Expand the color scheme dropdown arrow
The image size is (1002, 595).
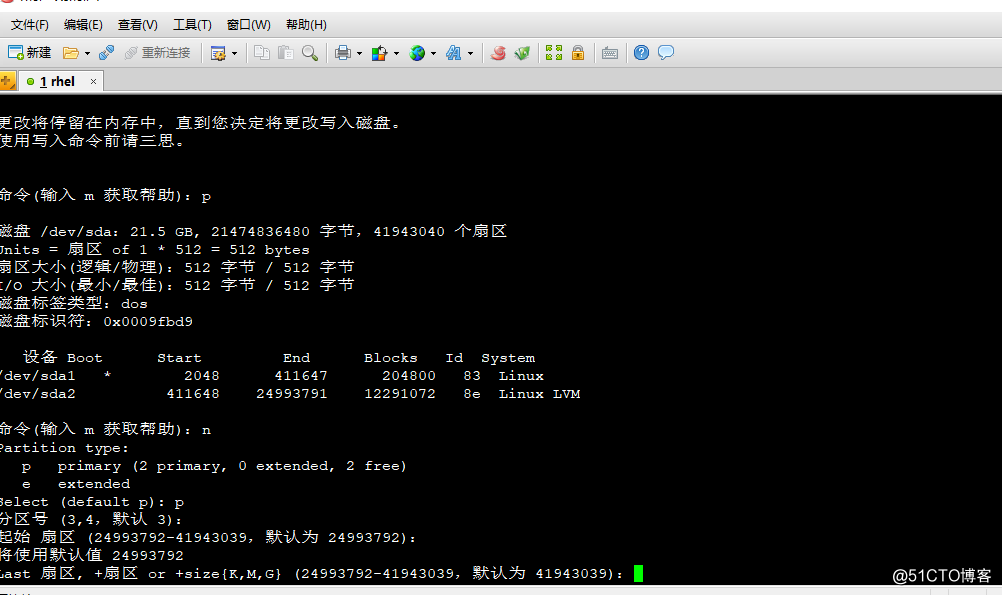(x=396, y=54)
